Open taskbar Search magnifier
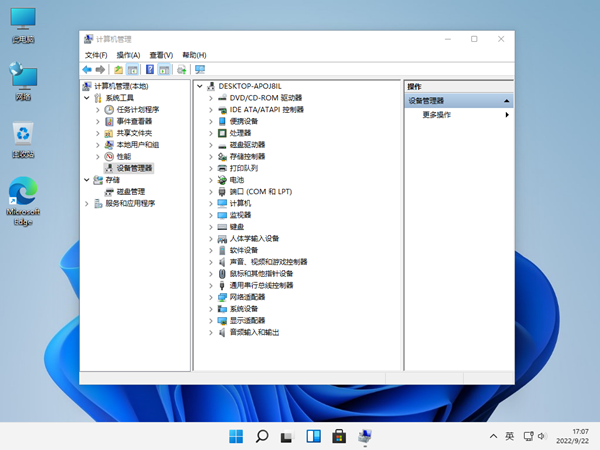 pos(262,436)
